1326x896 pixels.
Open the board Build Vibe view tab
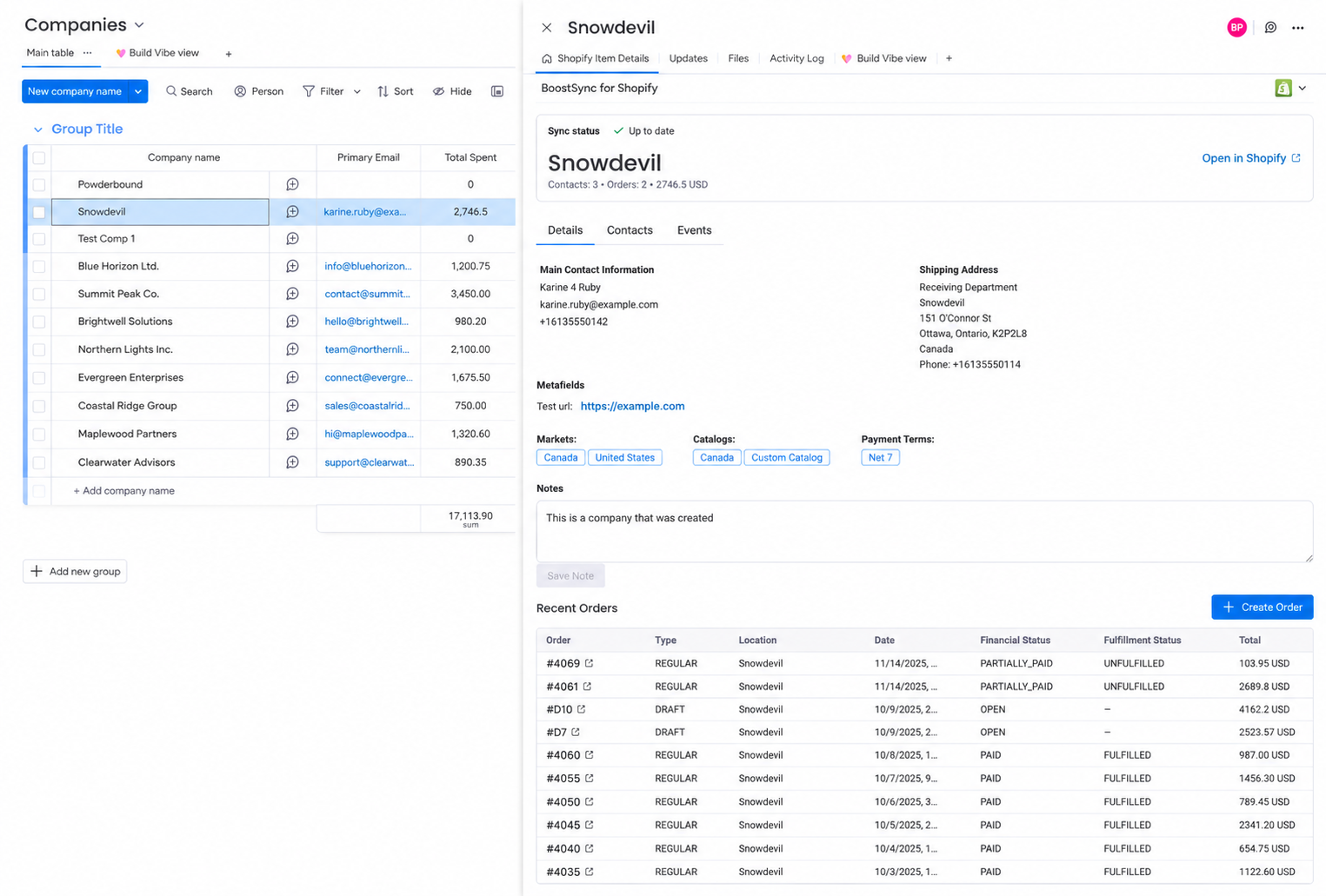[157, 53]
